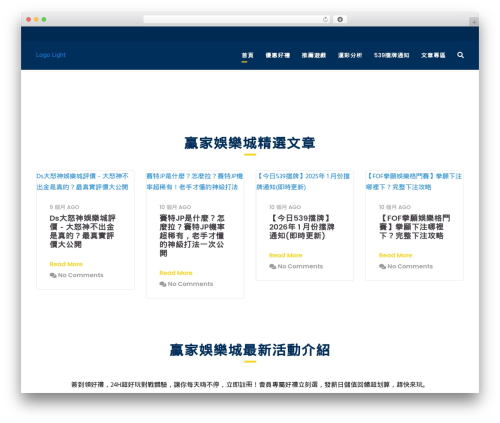Open 推薦遊戲 menu item

pos(314,55)
